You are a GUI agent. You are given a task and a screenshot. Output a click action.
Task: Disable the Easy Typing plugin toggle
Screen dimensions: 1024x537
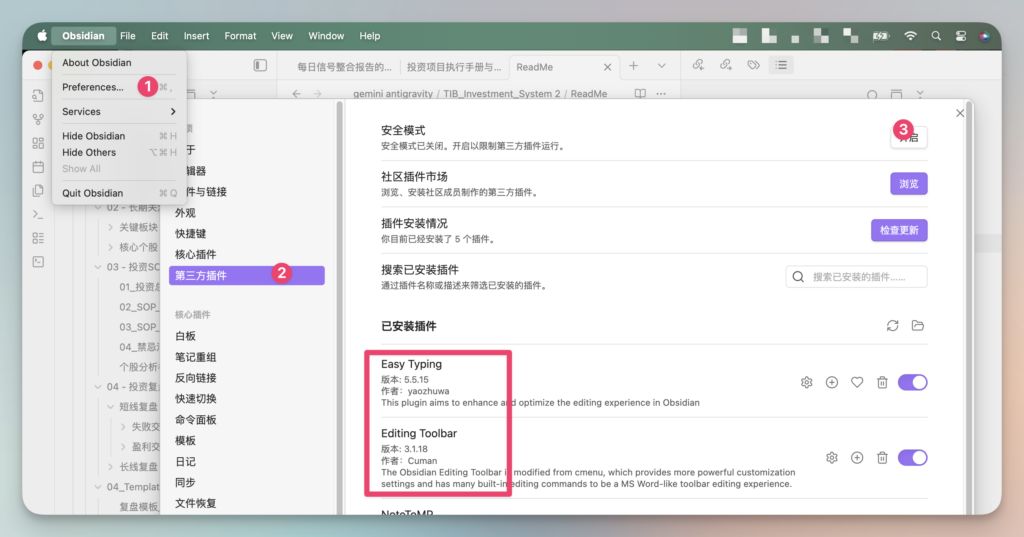(912, 382)
